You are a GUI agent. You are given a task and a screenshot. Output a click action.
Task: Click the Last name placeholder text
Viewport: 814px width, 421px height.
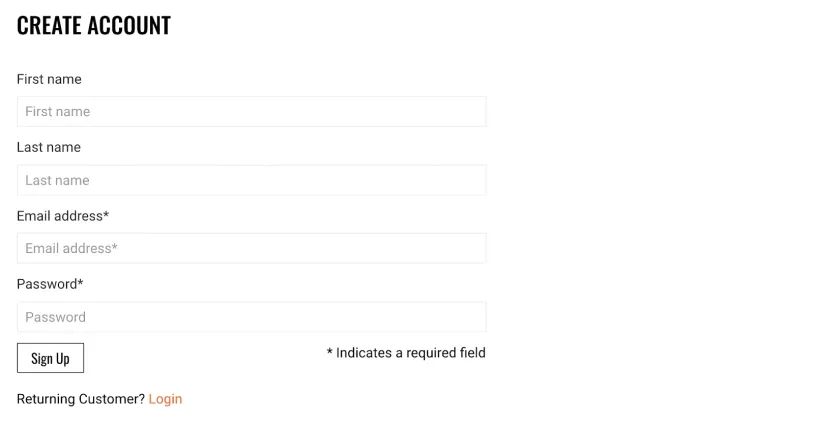(x=57, y=180)
